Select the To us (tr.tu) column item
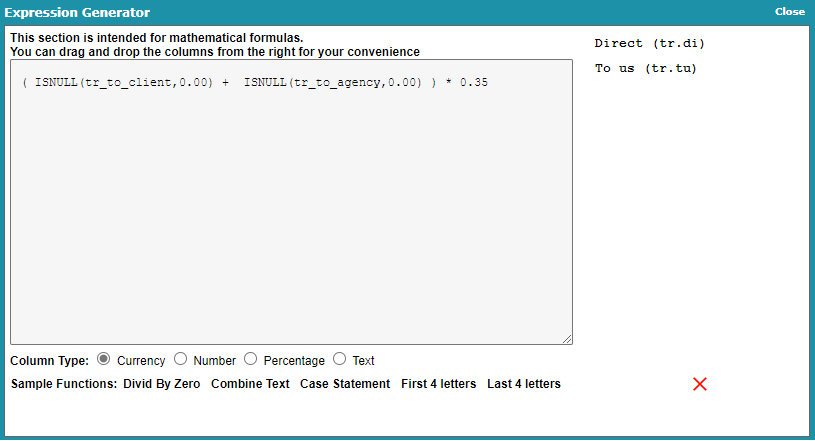This screenshot has height=441, width=815. (x=646, y=68)
